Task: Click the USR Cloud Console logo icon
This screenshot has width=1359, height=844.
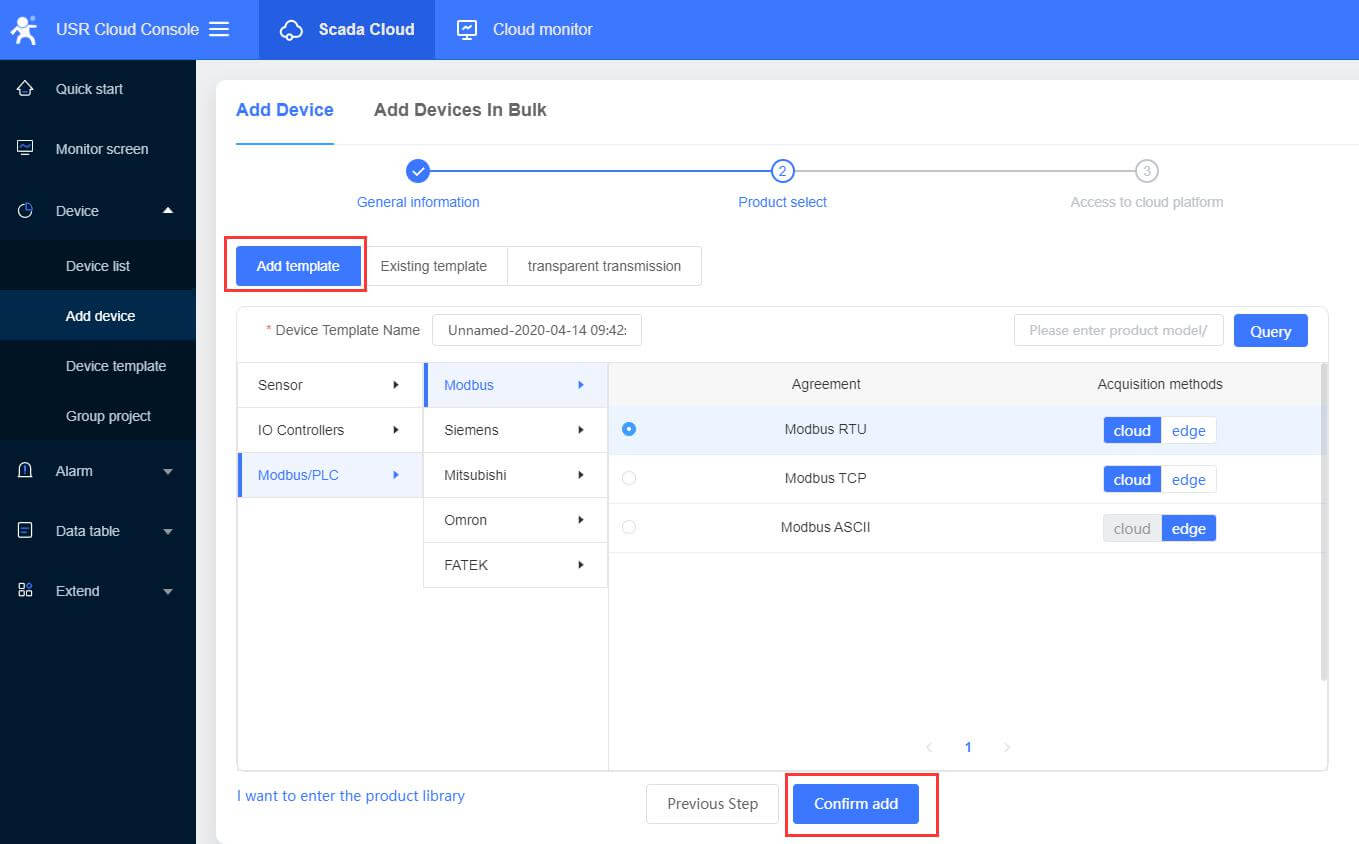Action: (23, 29)
